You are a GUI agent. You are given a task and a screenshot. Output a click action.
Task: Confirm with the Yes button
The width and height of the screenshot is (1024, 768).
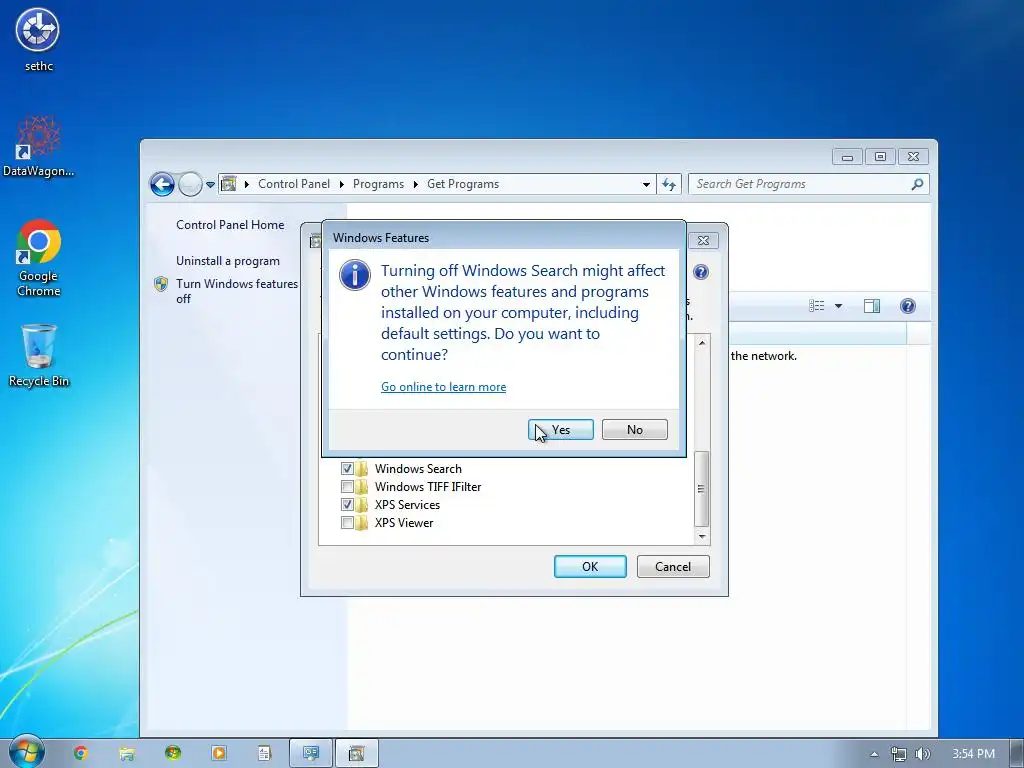click(x=560, y=430)
